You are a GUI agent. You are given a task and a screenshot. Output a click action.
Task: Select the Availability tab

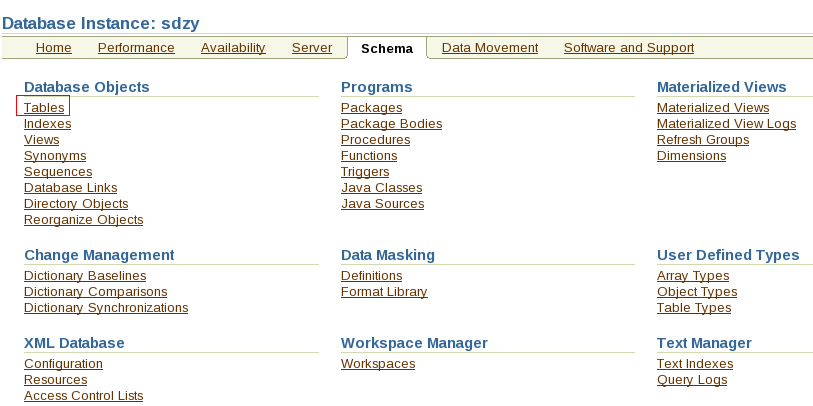233,48
